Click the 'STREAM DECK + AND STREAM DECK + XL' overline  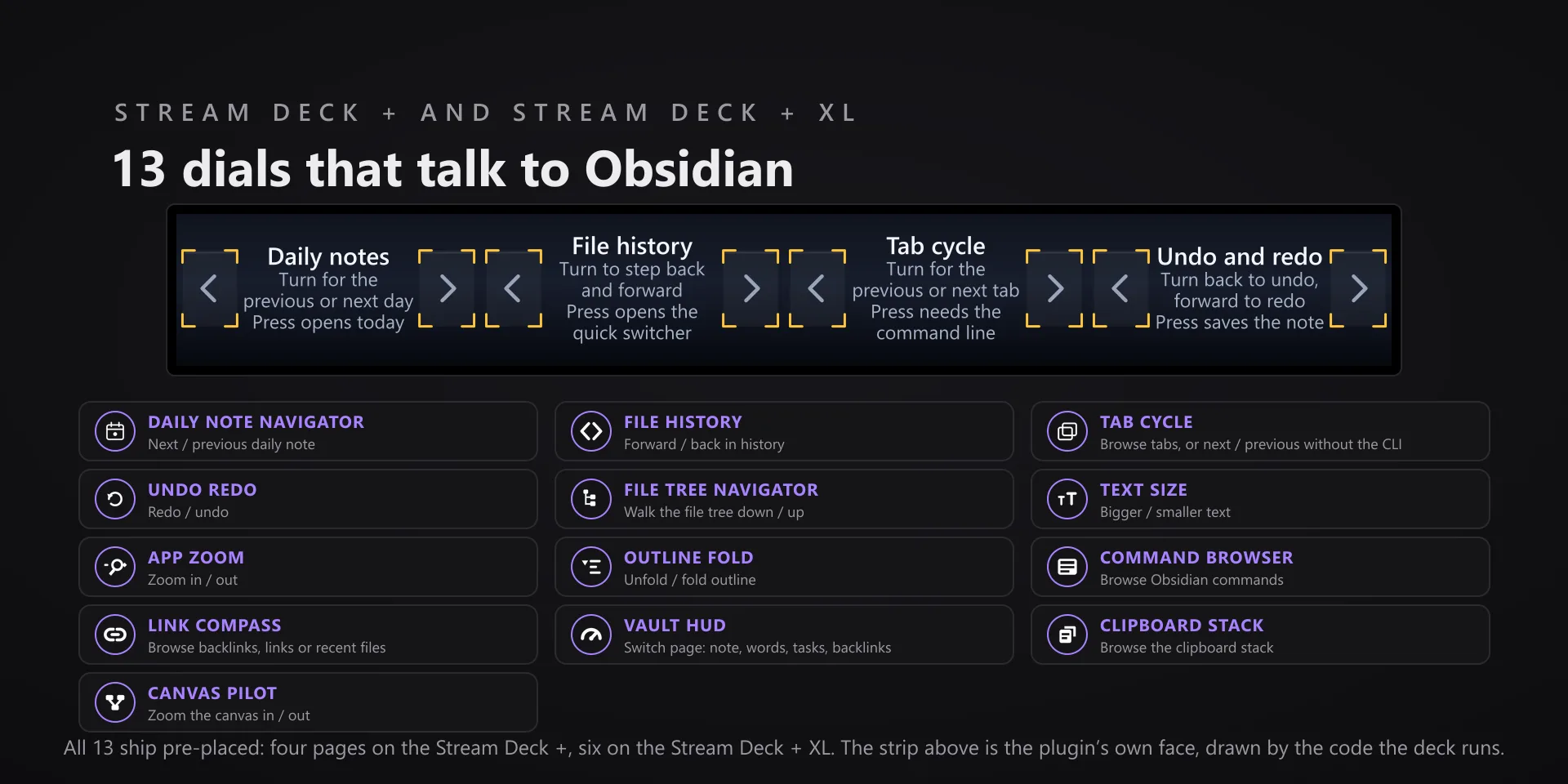click(486, 113)
